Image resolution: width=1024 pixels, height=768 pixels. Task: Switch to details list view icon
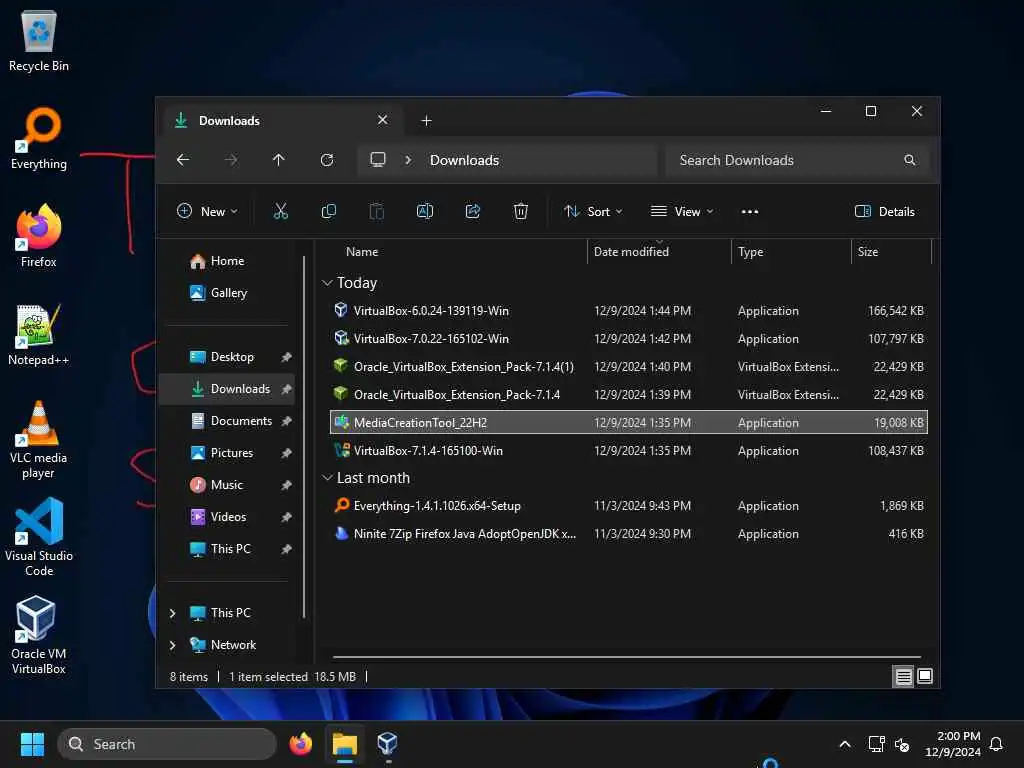[903, 677]
